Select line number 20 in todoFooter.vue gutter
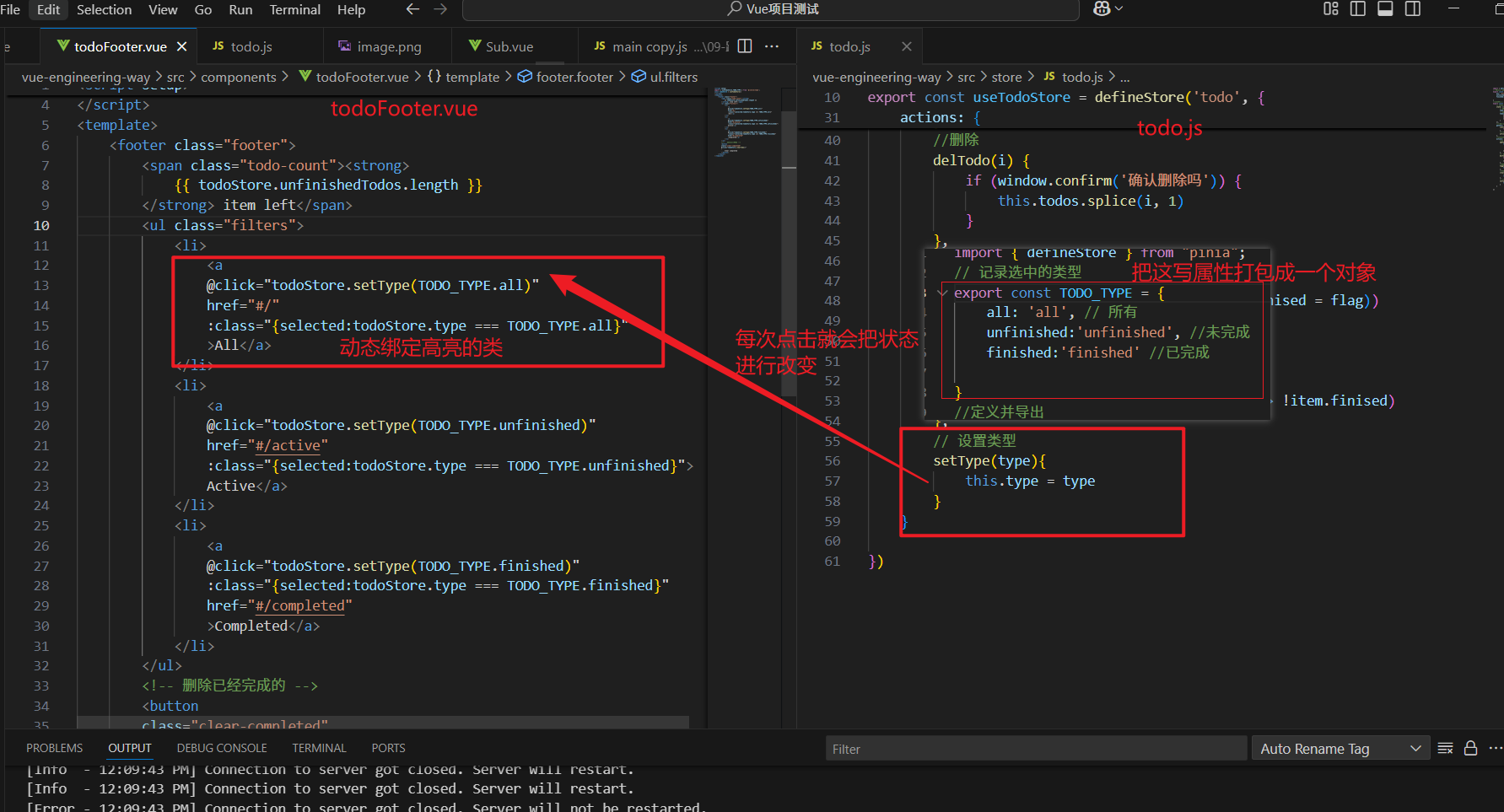The width and height of the screenshot is (1504, 812). click(41, 425)
